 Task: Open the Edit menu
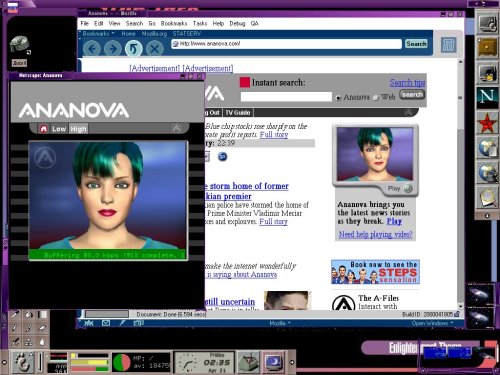pyautogui.click(x=98, y=23)
